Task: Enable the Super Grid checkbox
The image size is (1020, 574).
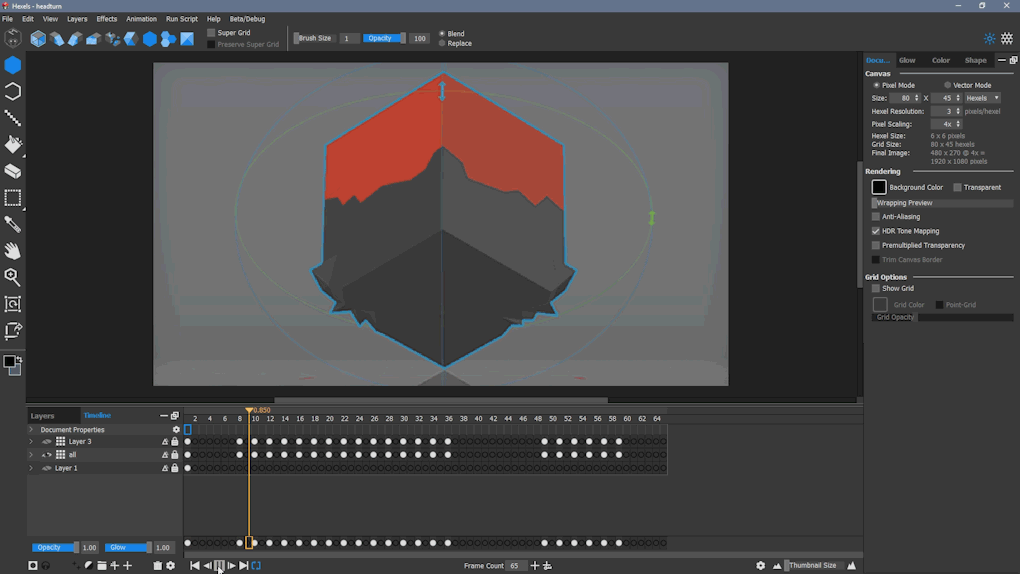Action: coord(211,33)
